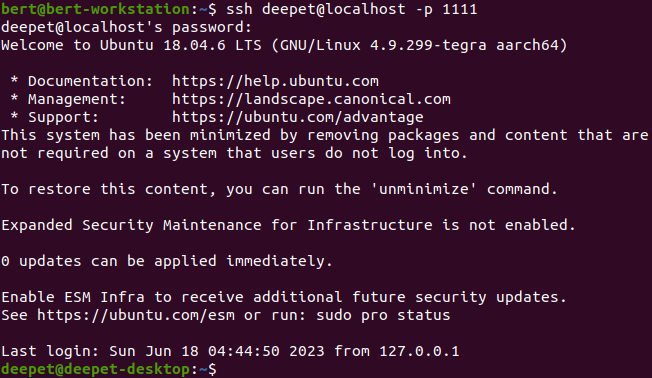
Task: Click the Last login timestamp line
Action: (230, 351)
